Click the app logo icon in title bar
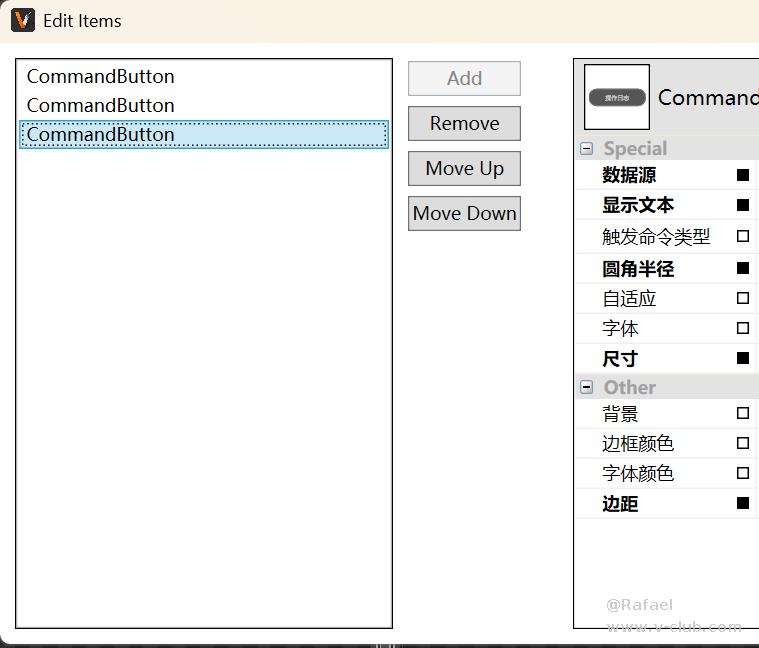The image size is (759, 648). point(22,20)
